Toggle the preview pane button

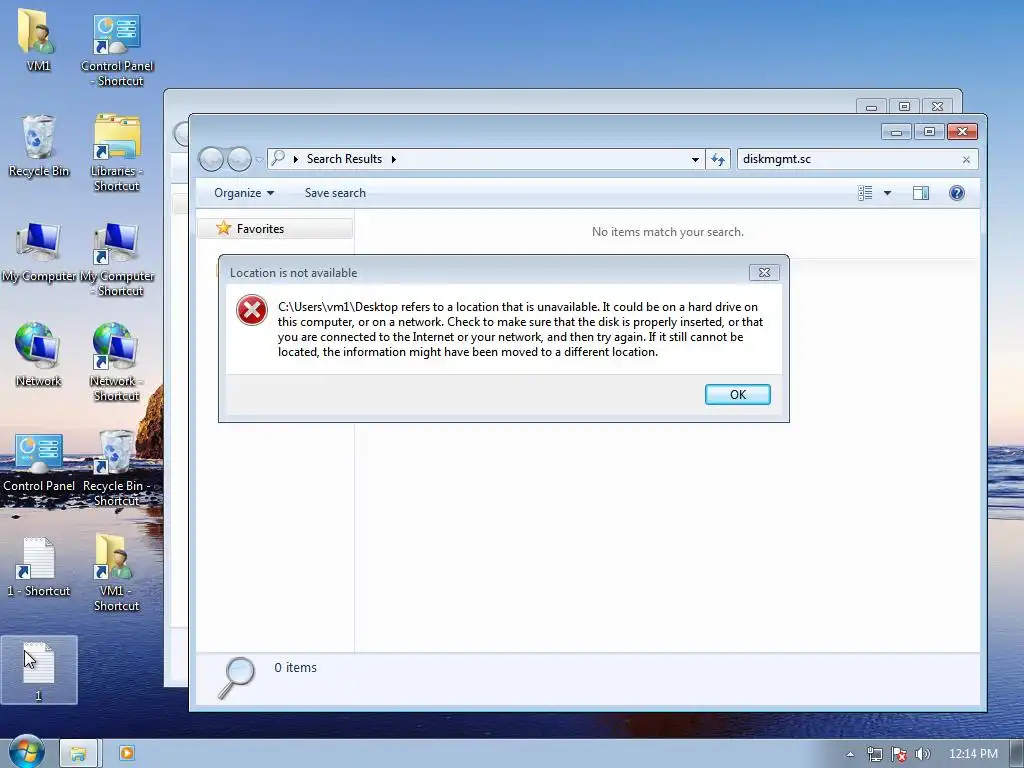(921, 193)
